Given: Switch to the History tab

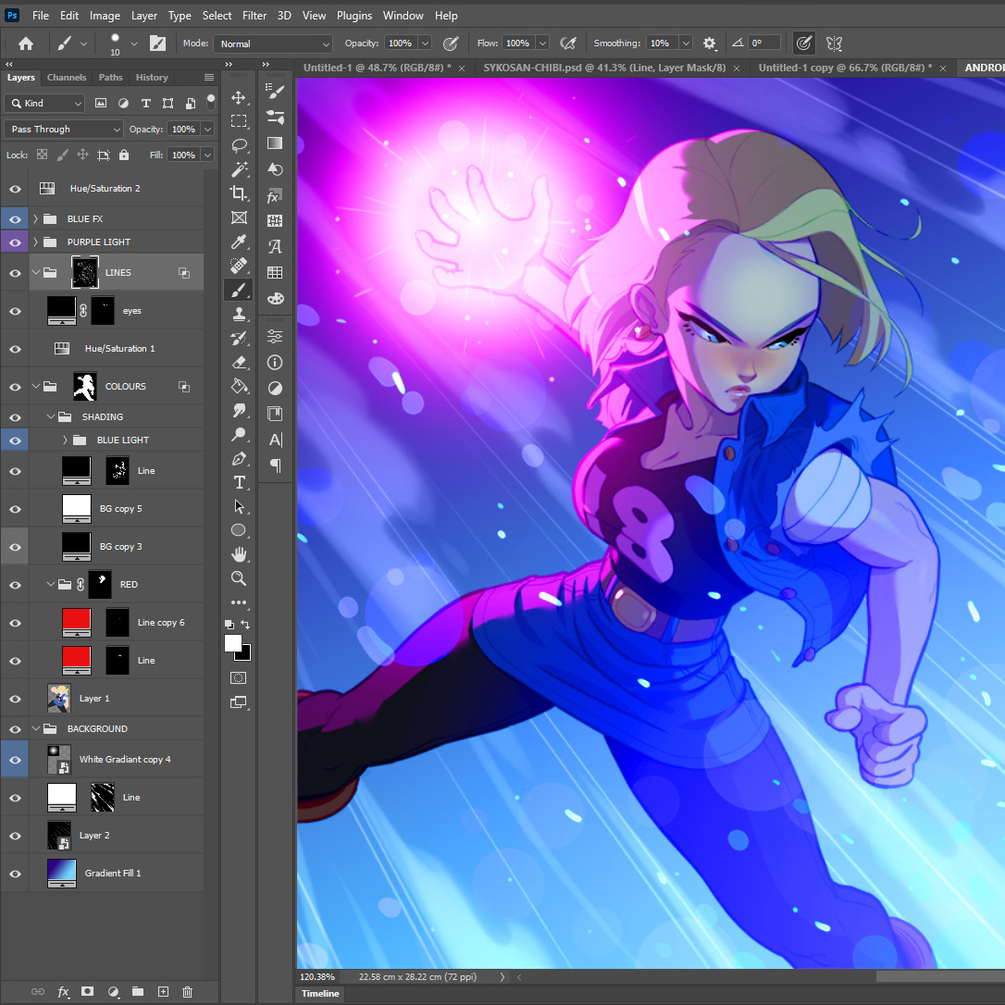Looking at the screenshot, I should (151, 78).
